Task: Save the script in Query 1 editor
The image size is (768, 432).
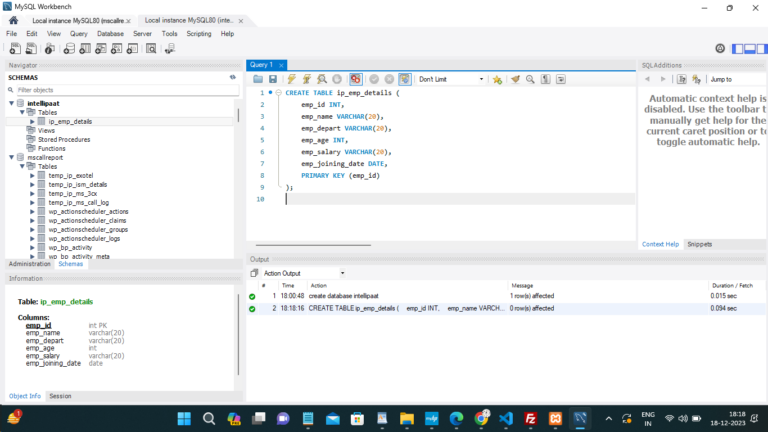Action: coord(273,79)
